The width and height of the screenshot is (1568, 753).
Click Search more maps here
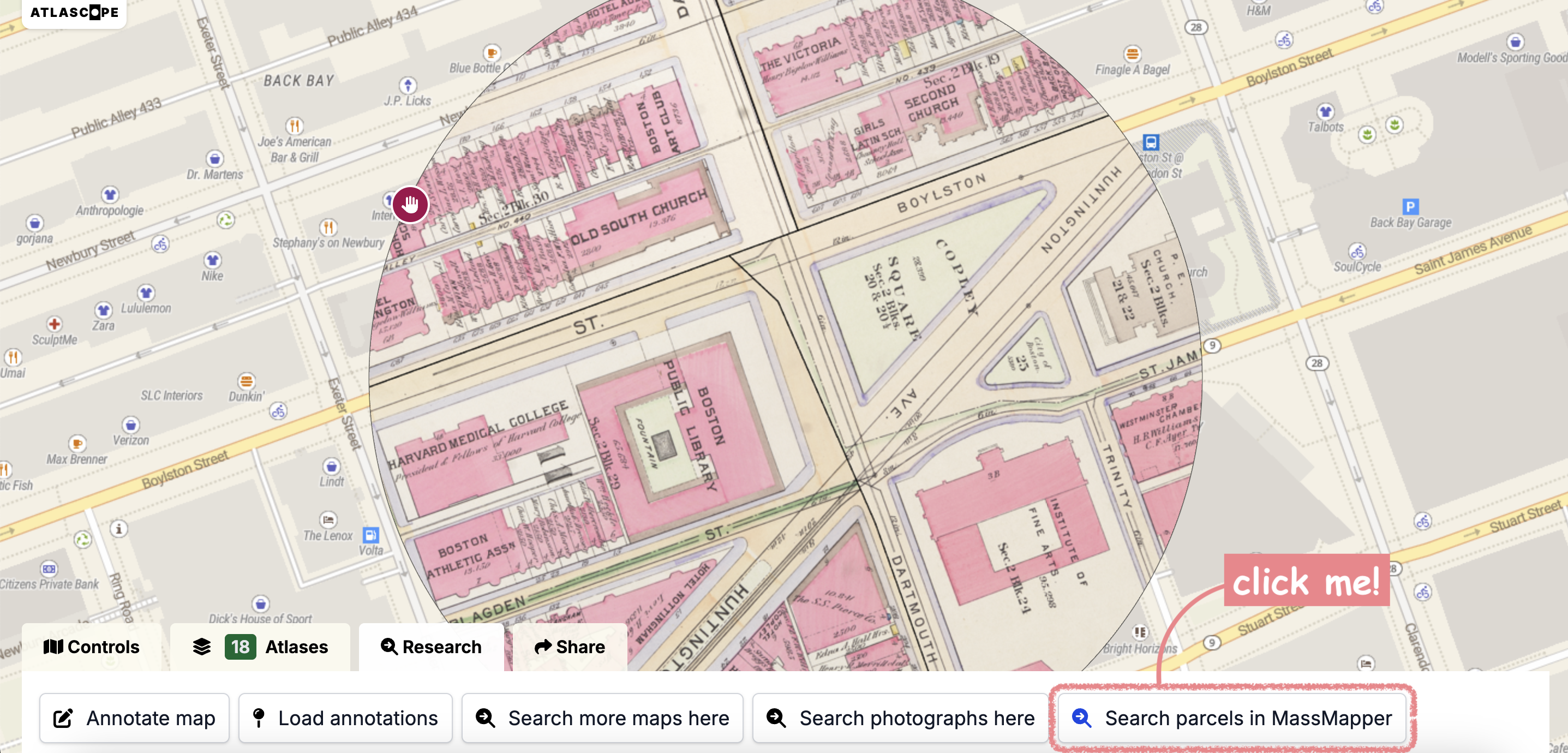602,718
